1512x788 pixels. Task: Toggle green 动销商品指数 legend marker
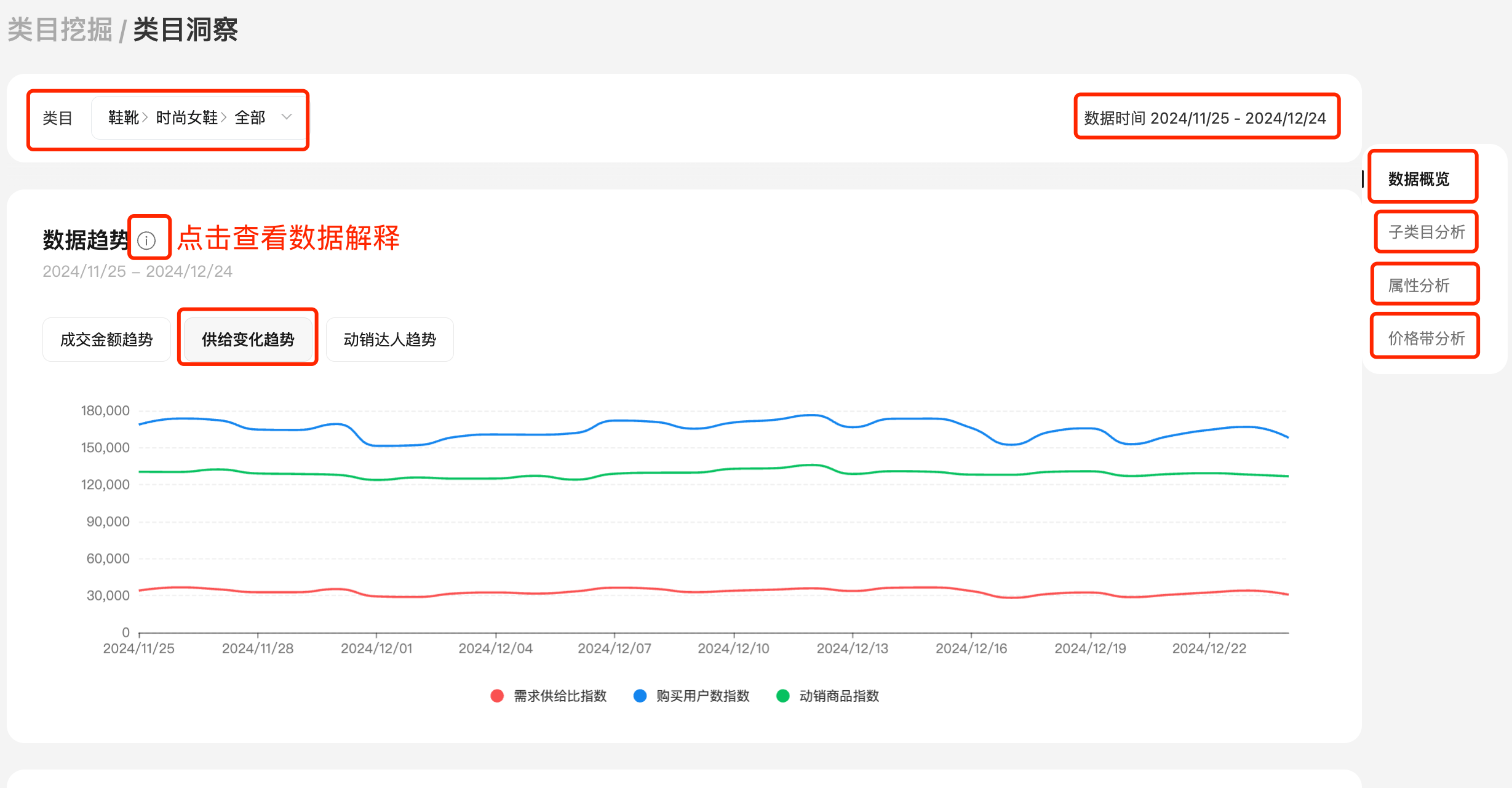click(x=782, y=696)
